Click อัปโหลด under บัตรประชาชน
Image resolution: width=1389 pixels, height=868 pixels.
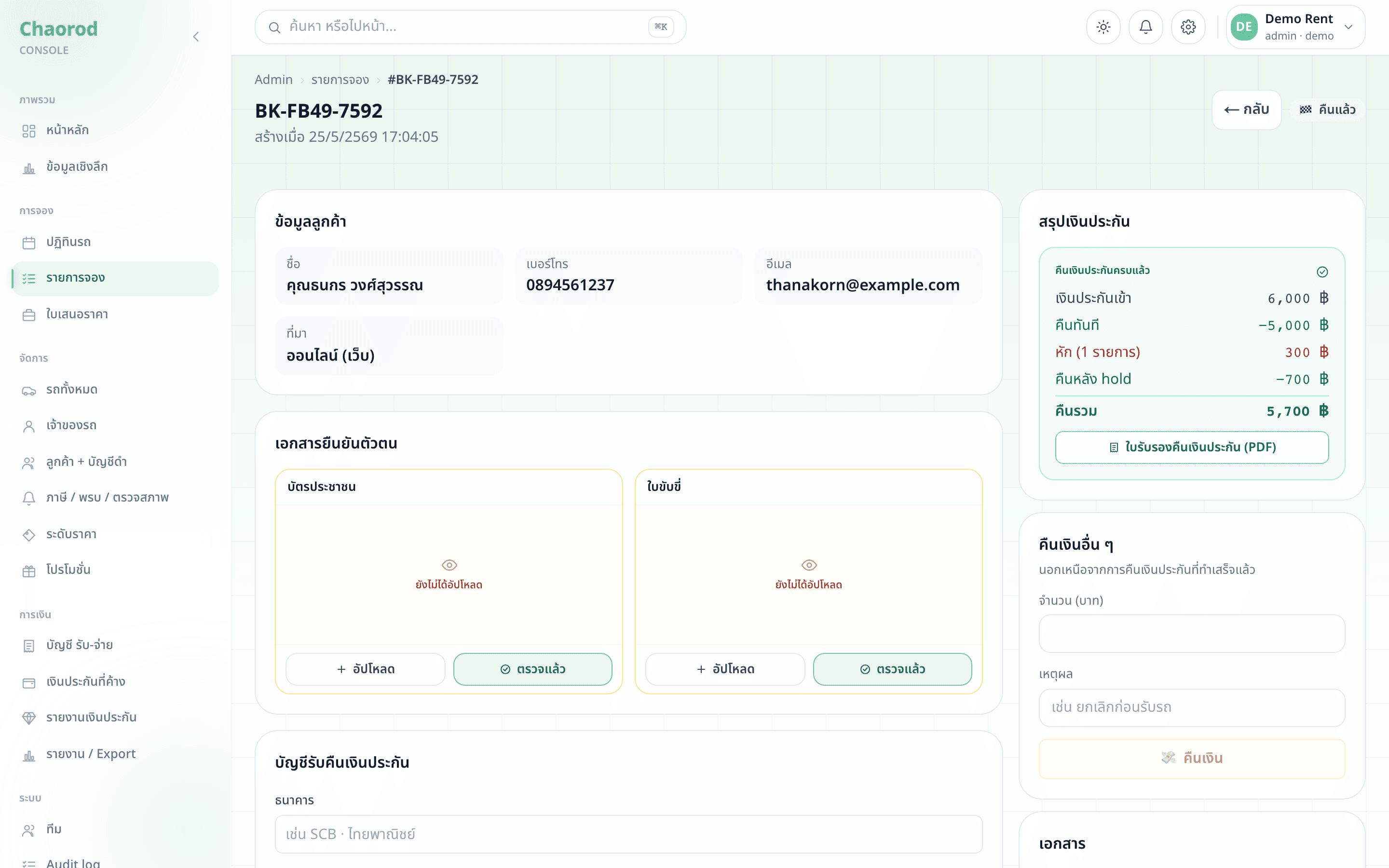pos(366,669)
